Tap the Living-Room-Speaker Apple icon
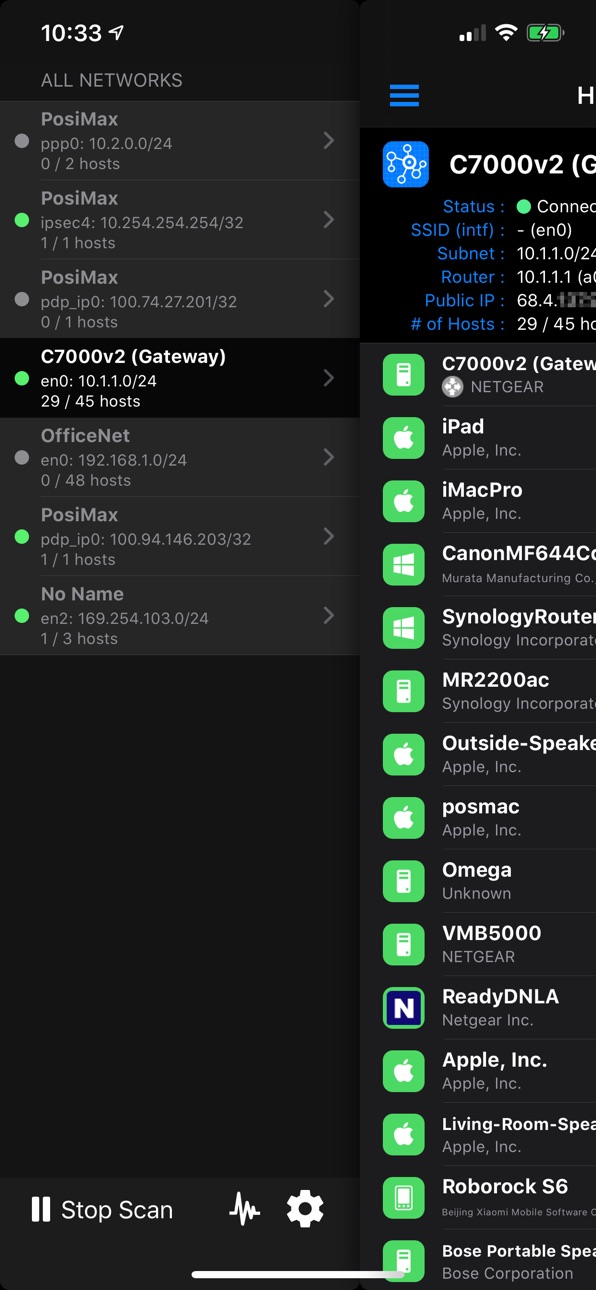Viewport: 596px width, 1290px height. click(x=404, y=1134)
